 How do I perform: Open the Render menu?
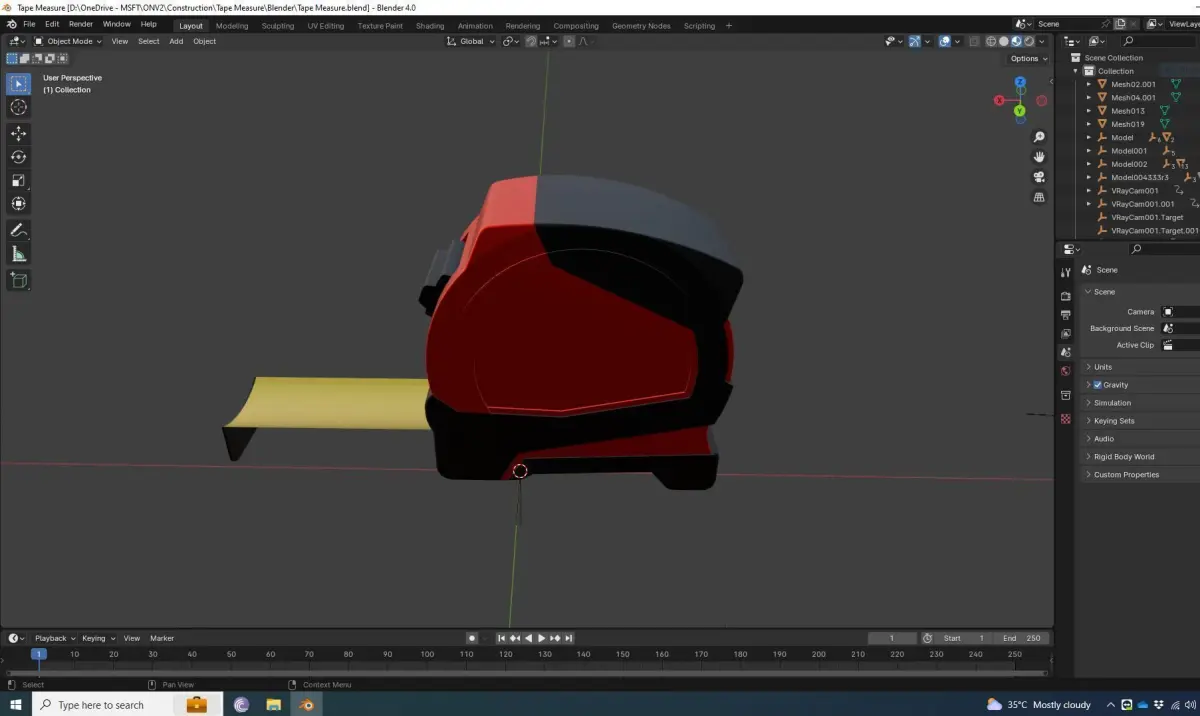(x=81, y=24)
